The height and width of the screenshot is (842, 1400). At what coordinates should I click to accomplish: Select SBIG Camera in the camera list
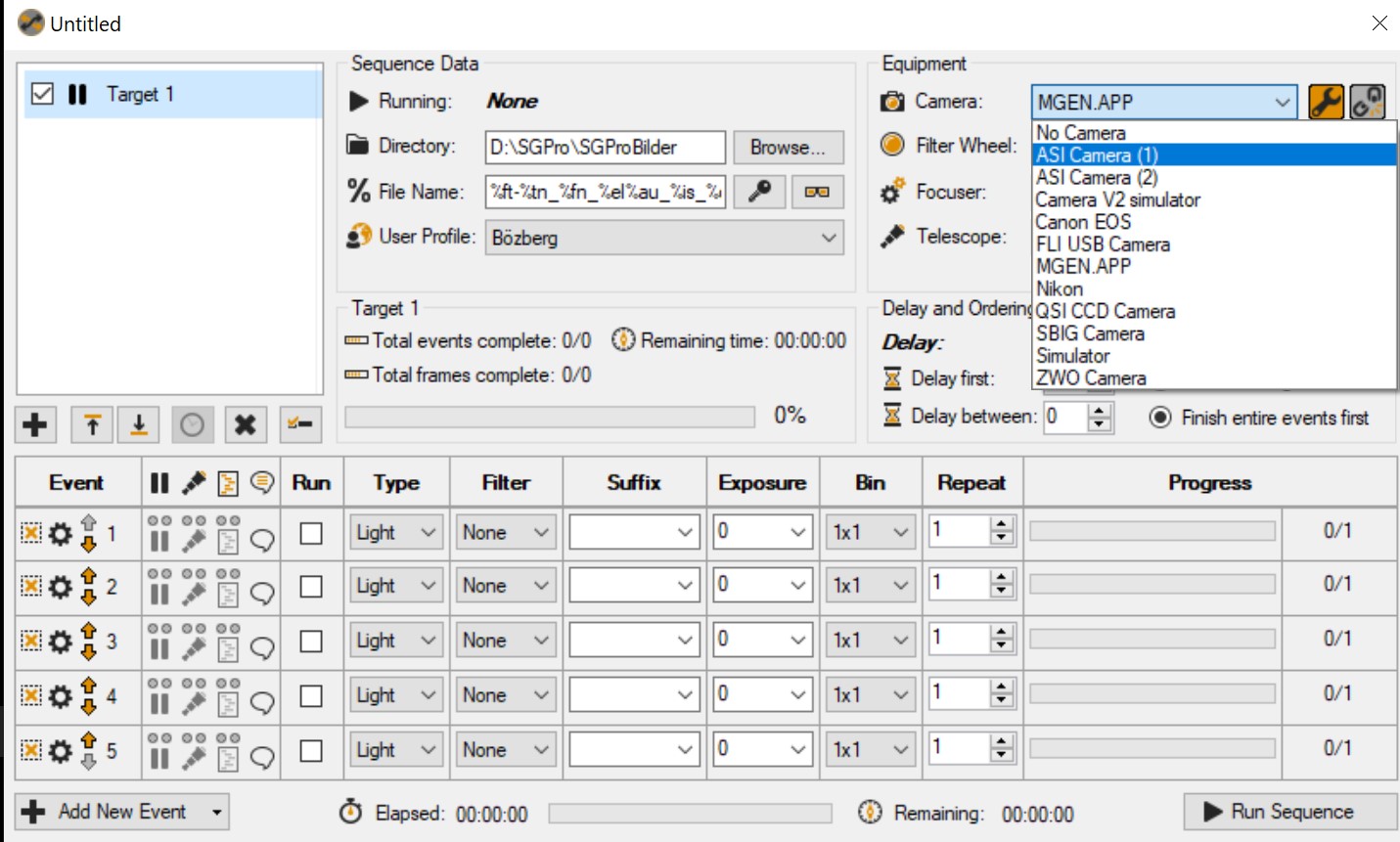(x=1214, y=333)
